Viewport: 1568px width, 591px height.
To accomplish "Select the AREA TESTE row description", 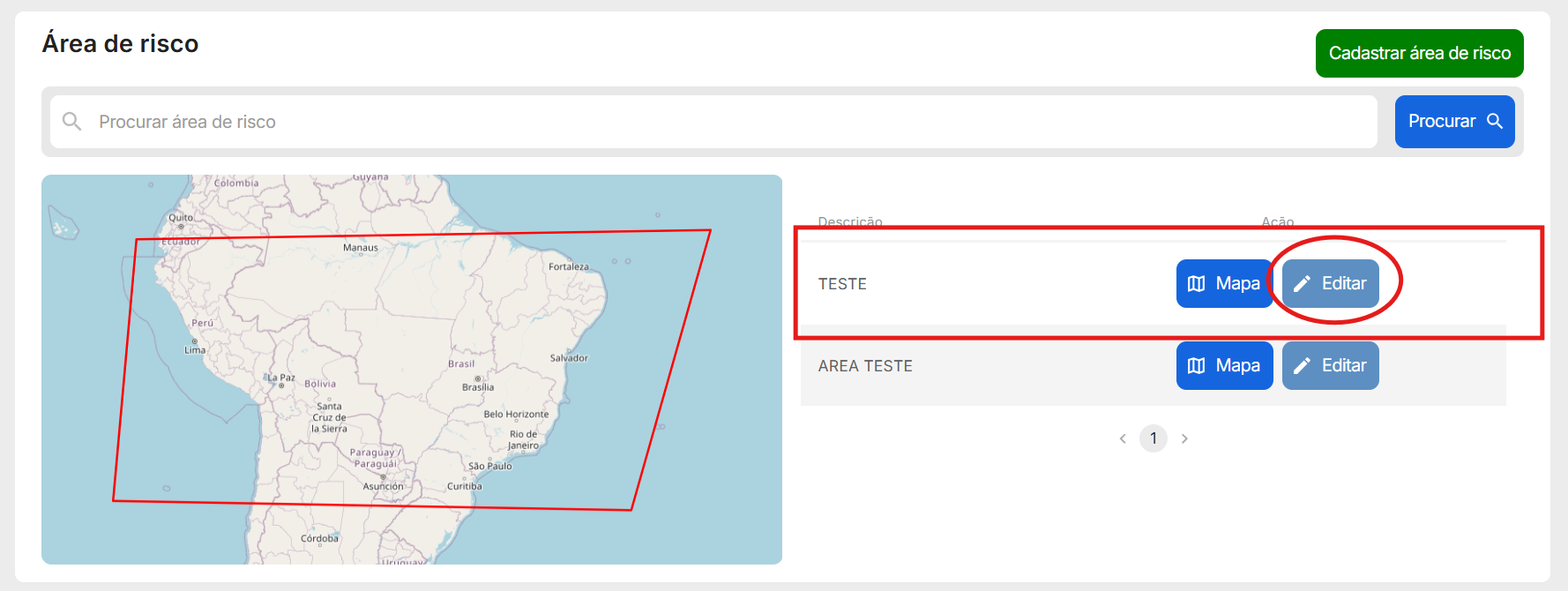I will [865, 366].
